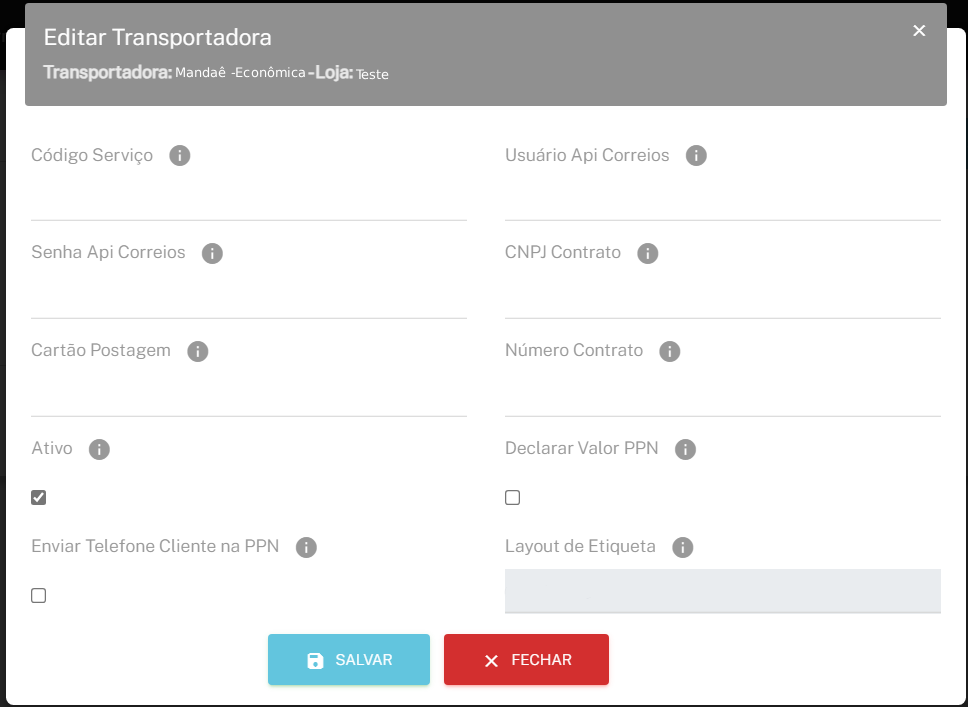The width and height of the screenshot is (968, 707).
Task: Click info icon next to CNPJ Contrato
Action: click(x=648, y=253)
